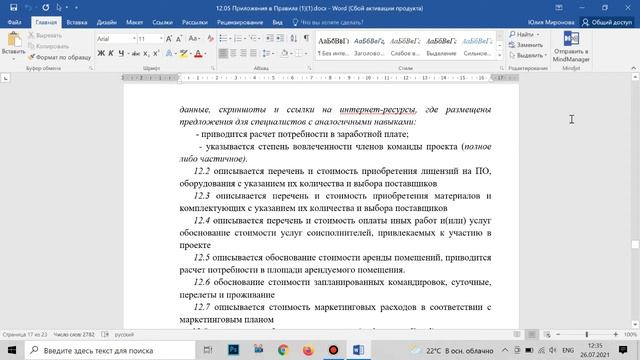Click the 'What do you want to do' search field
Screen dimensions: 640x360
[x=328, y=22]
